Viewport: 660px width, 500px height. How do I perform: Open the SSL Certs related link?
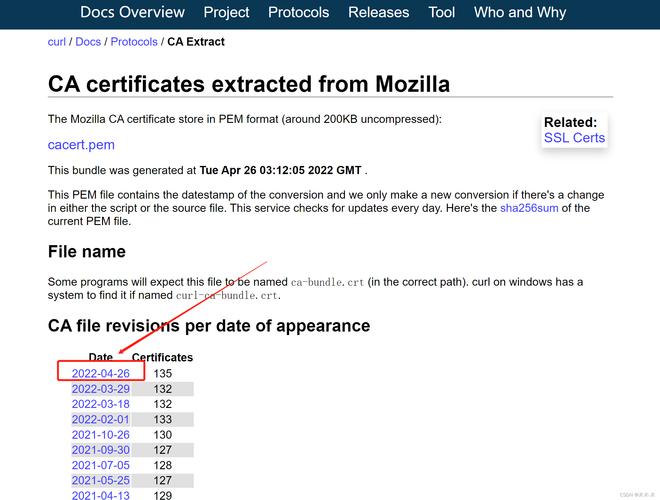tap(574, 138)
